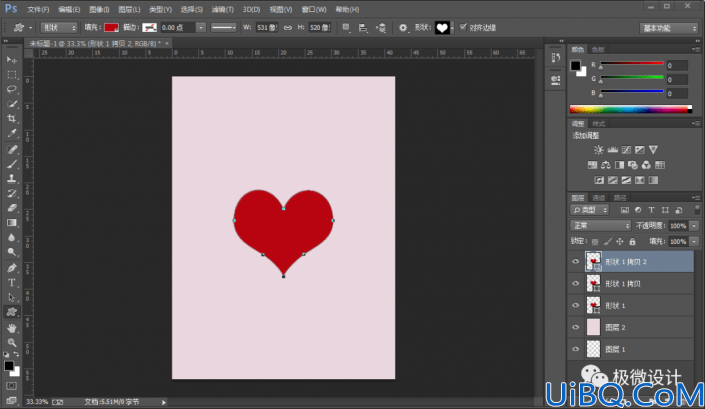
Task: Hide the 形状 1 layer
Action: (576, 305)
